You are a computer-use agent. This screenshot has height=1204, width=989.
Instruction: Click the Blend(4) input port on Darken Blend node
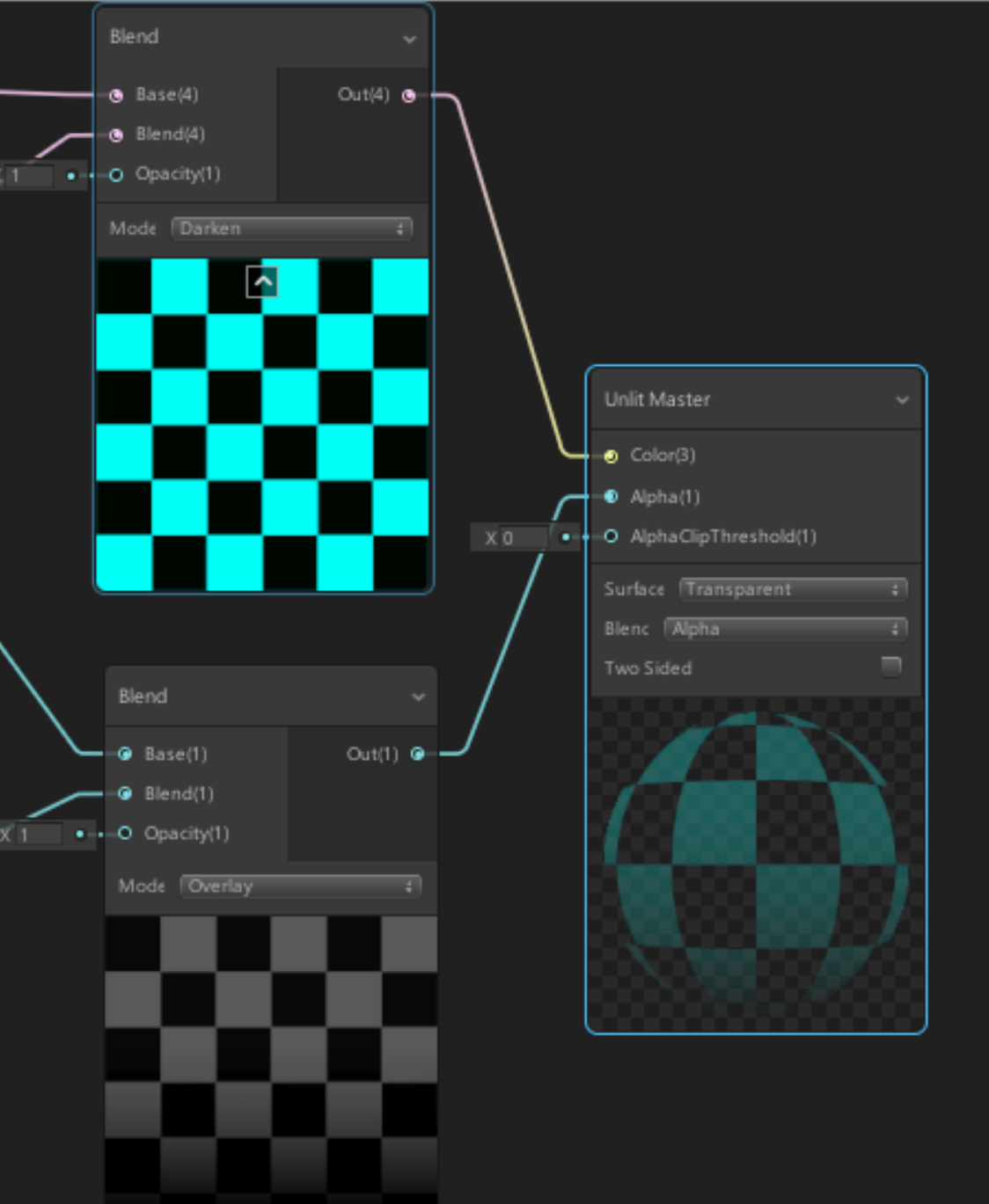(x=116, y=135)
